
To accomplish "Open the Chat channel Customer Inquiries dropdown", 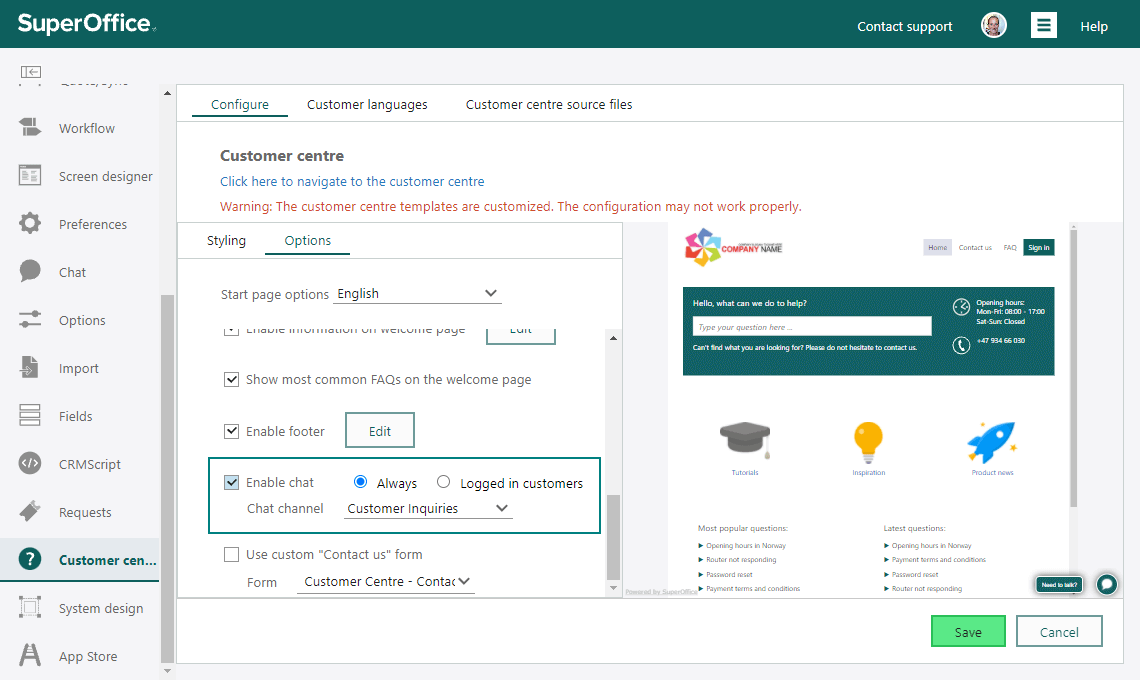I will [x=428, y=508].
